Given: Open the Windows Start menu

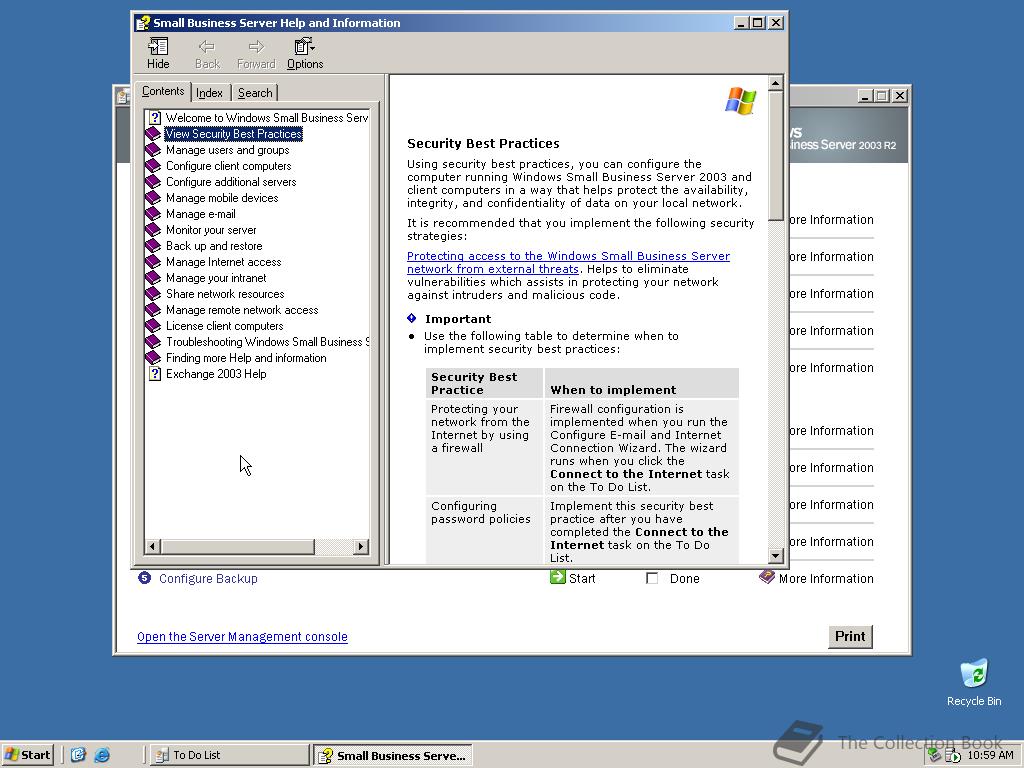Looking at the screenshot, I should [x=27, y=755].
